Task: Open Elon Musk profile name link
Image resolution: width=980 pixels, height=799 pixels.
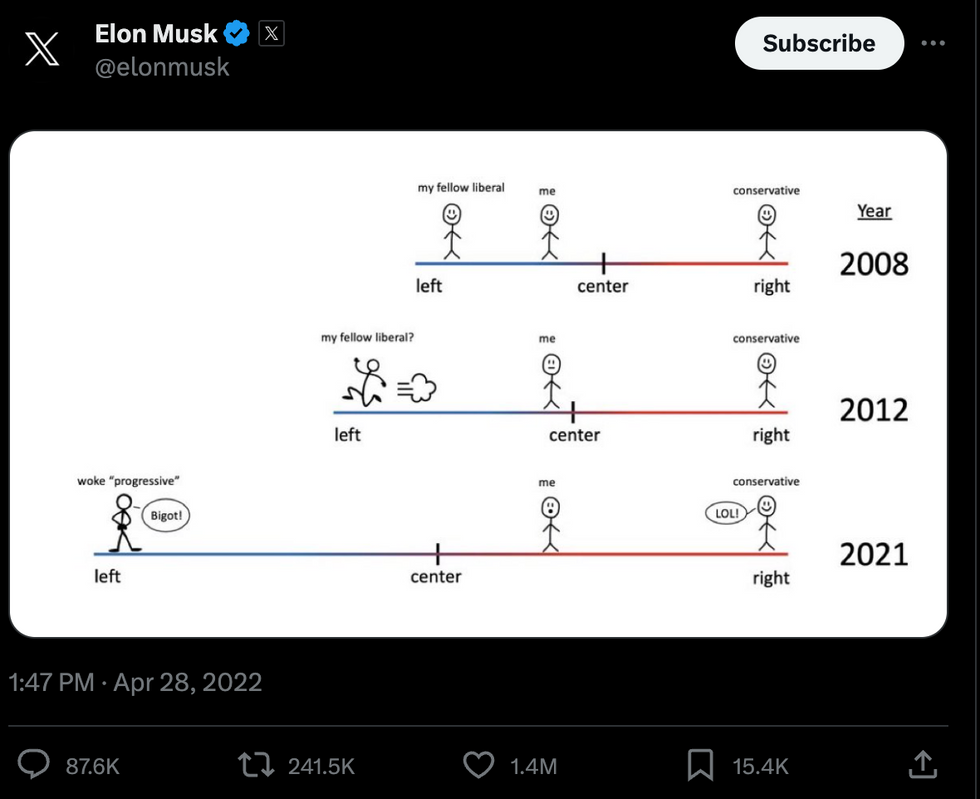Action: pyautogui.click(x=156, y=33)
